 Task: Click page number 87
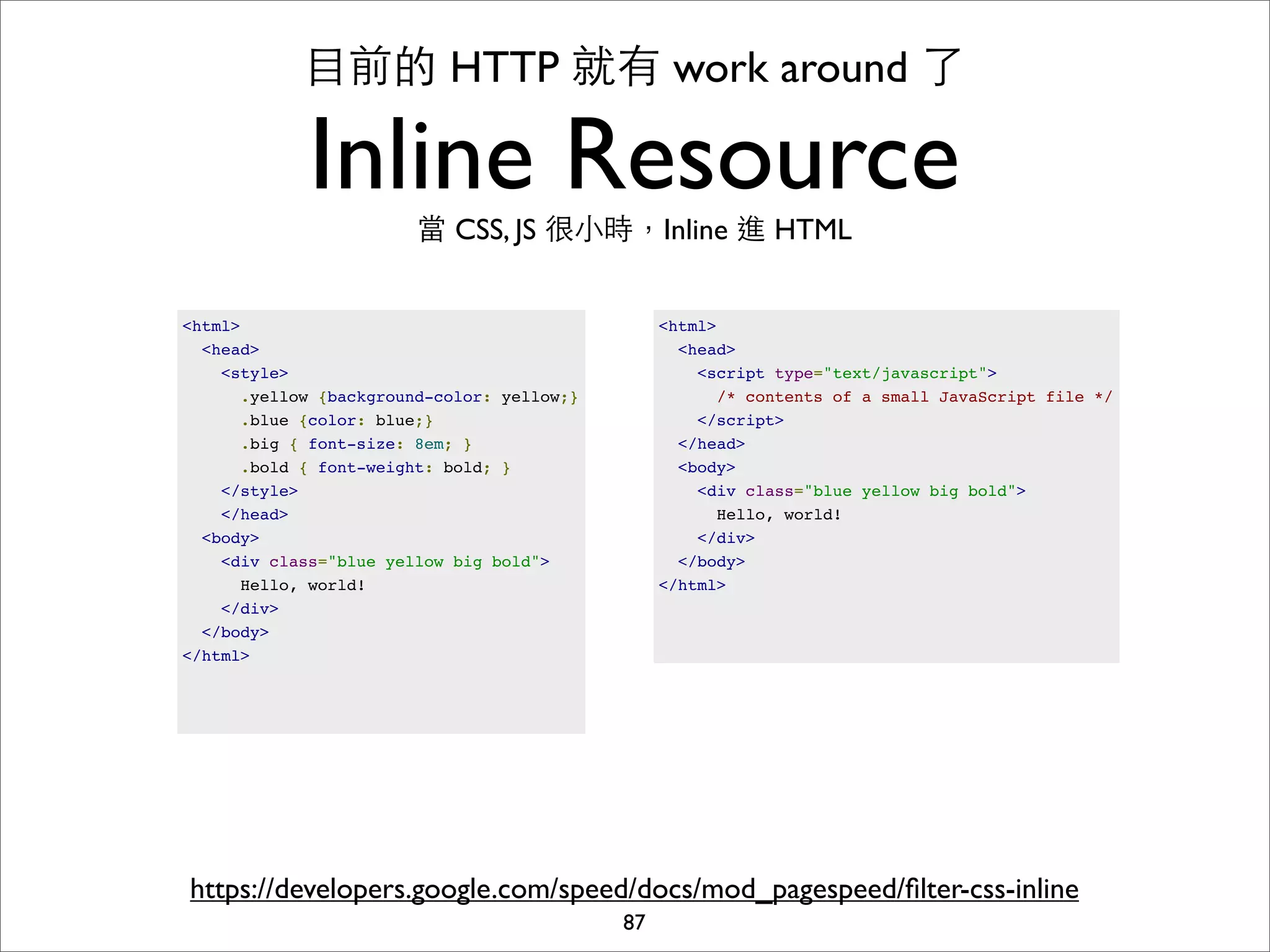[634, 922]
